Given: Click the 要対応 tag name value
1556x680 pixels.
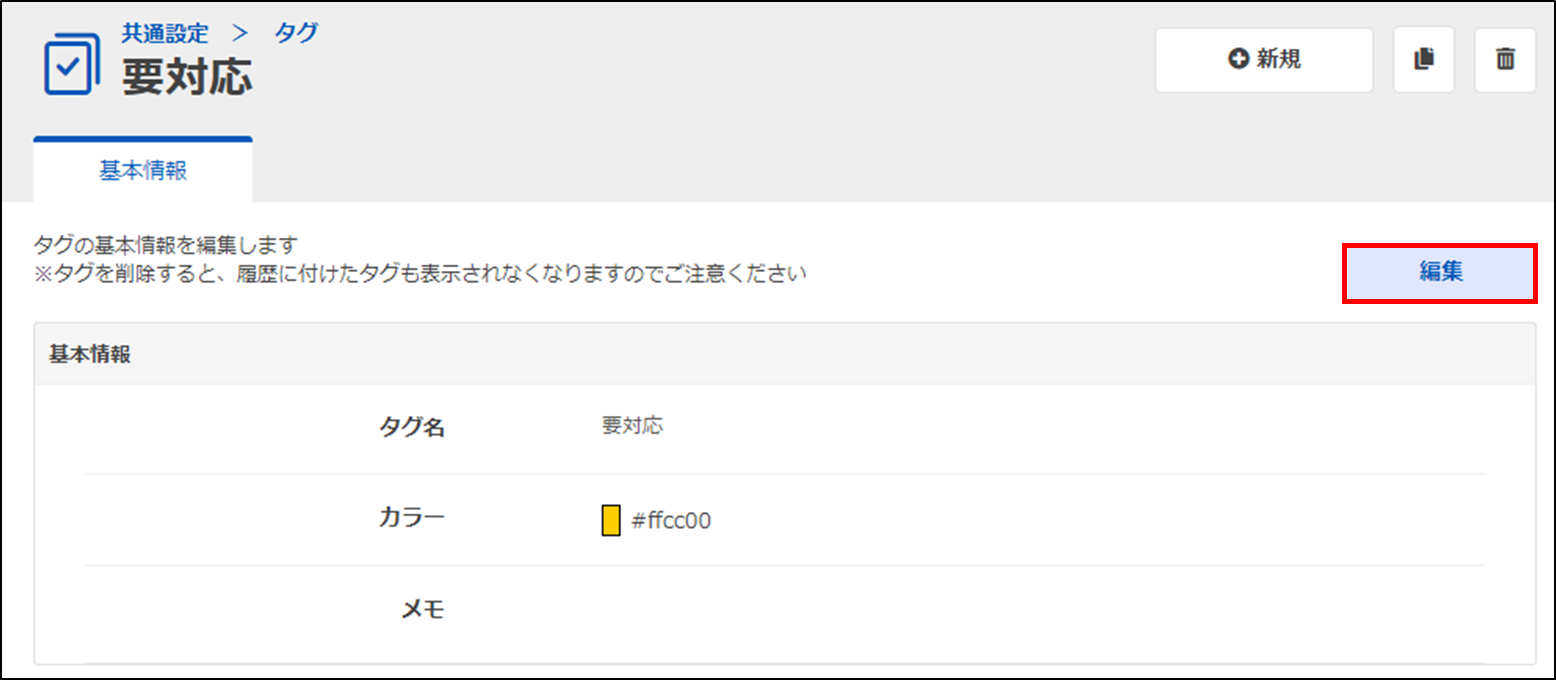Looking at the screenshot, I should 632,426.
